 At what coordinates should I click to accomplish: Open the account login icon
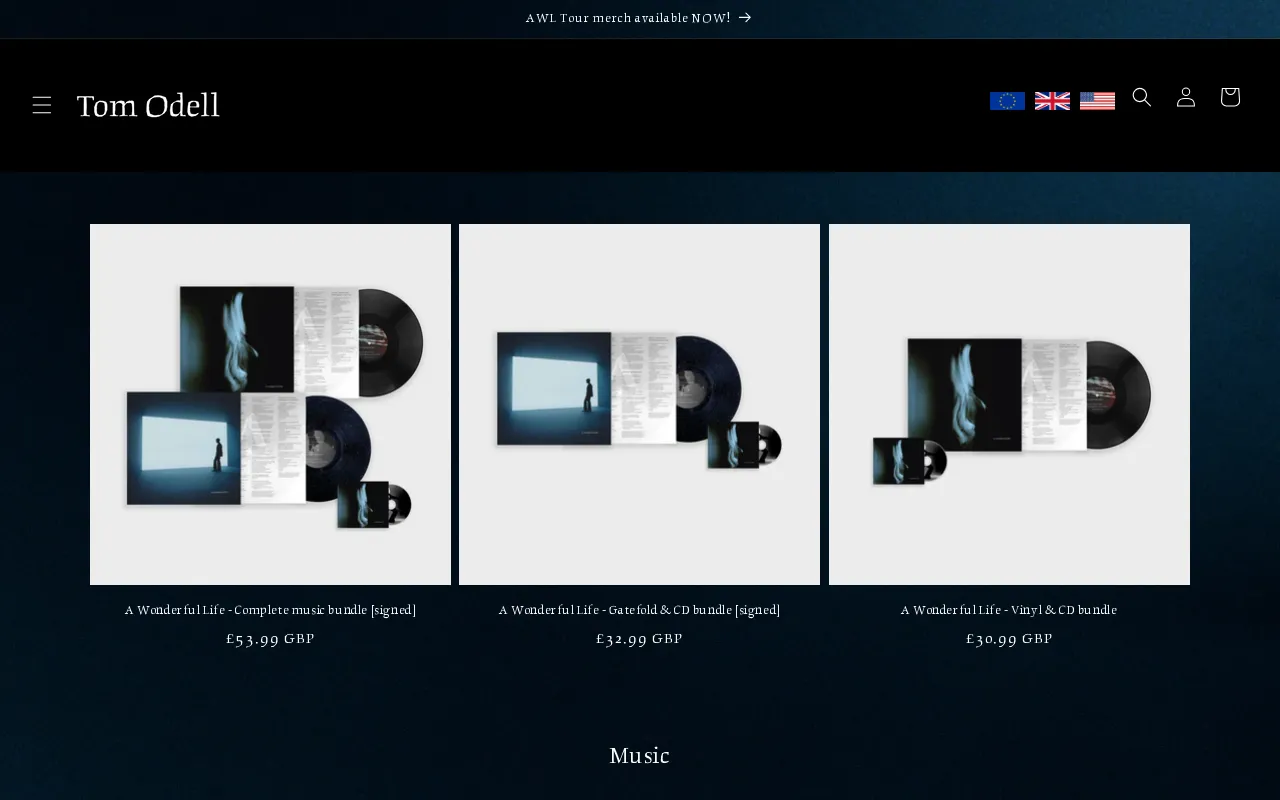coord(1185,97)
